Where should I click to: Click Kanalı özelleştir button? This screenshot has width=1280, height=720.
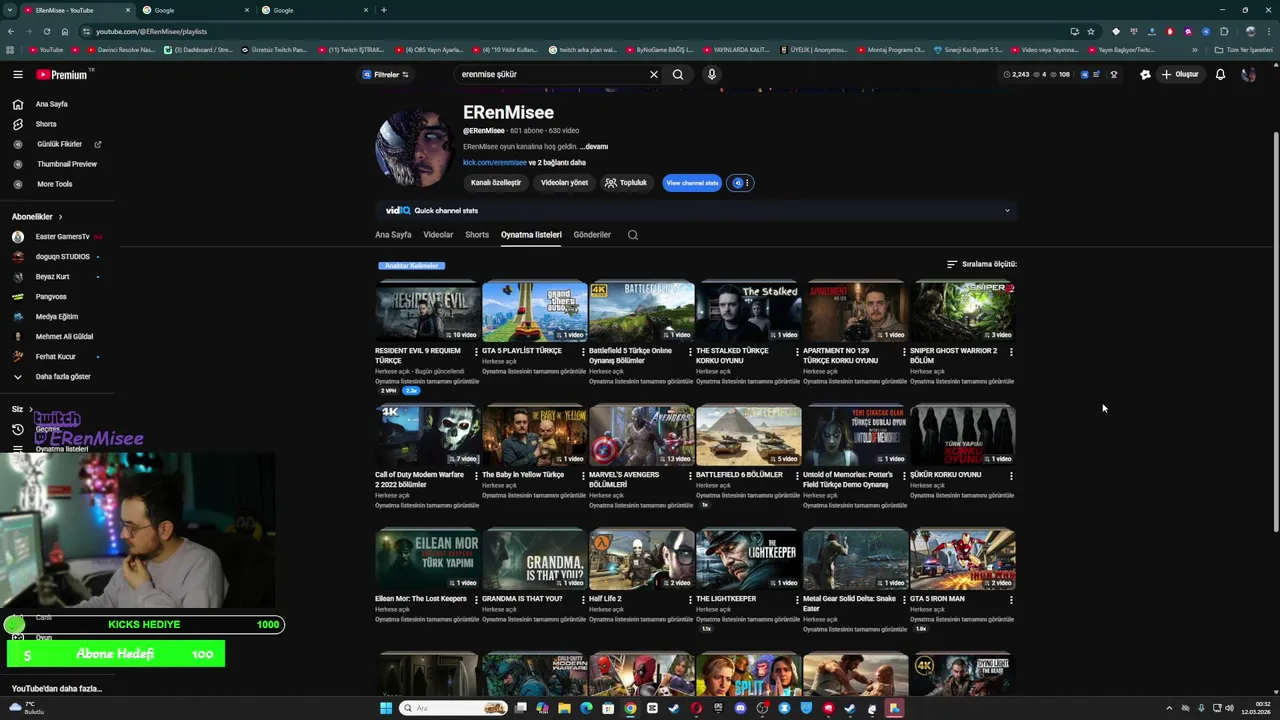[496, 183]
